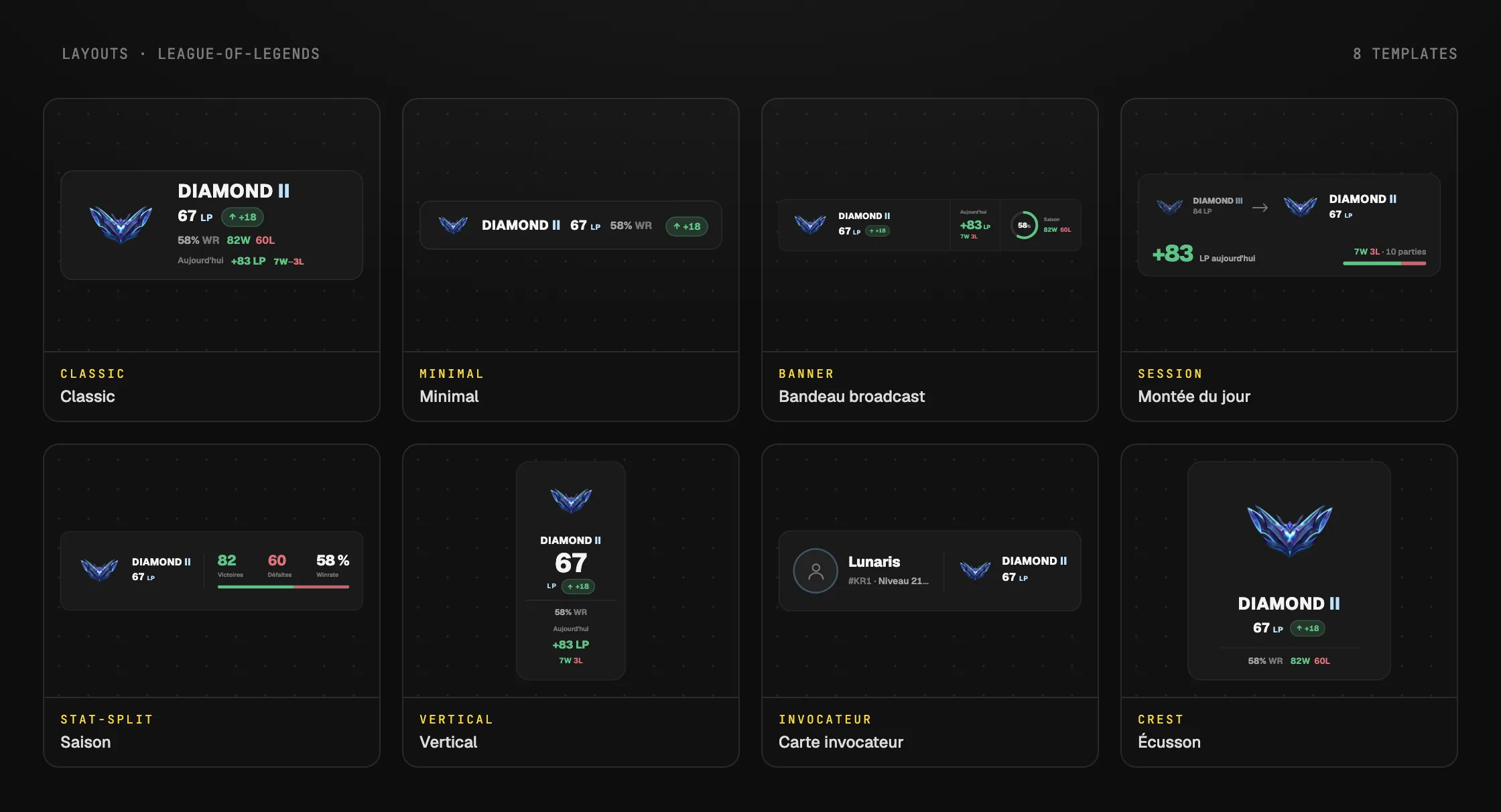
Task: Click the STAT-SPLIT tag label
Action: pos(107,720)
